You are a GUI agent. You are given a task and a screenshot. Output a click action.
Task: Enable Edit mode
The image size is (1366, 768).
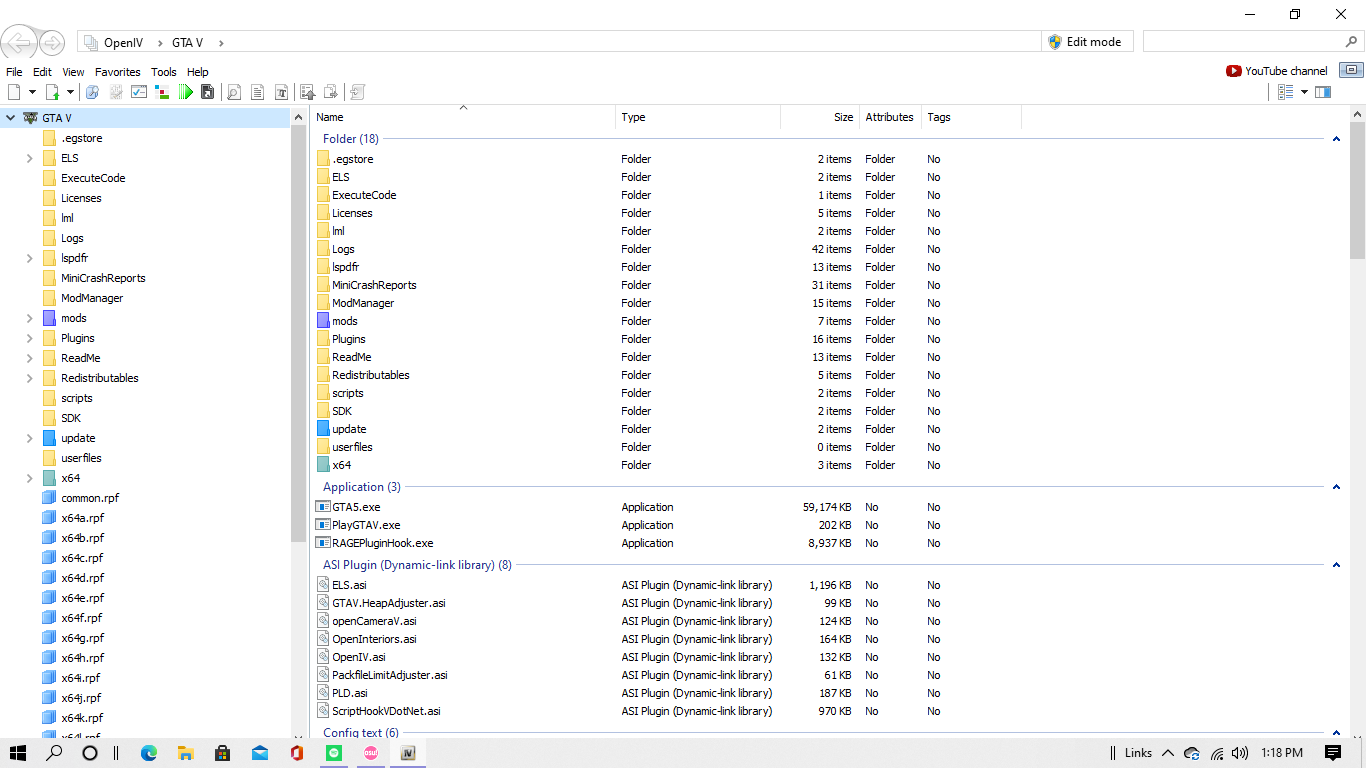point(1085,42)
